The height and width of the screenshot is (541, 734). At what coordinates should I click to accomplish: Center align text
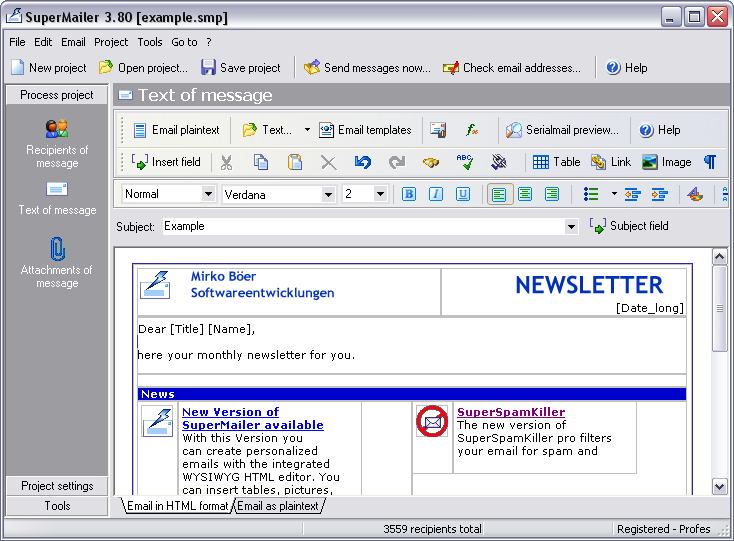525,194
